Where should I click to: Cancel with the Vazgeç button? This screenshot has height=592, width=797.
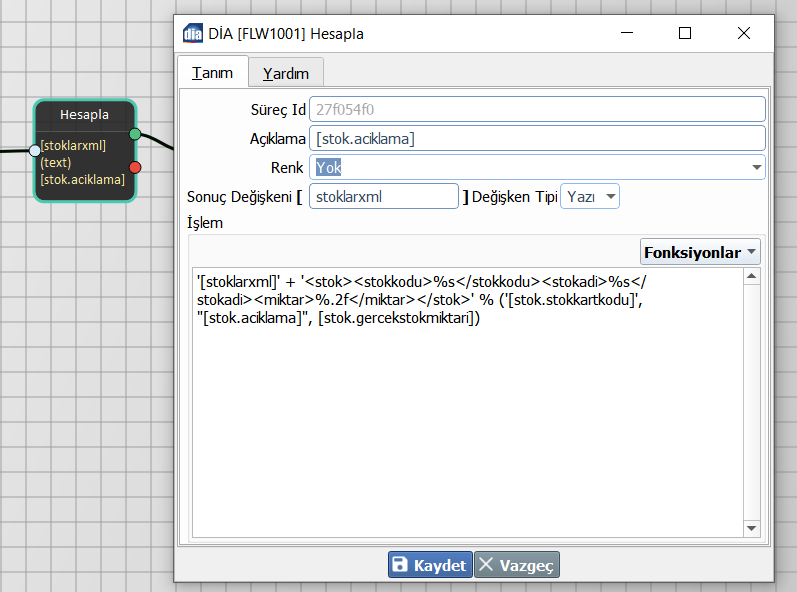(x=517, y=565)
